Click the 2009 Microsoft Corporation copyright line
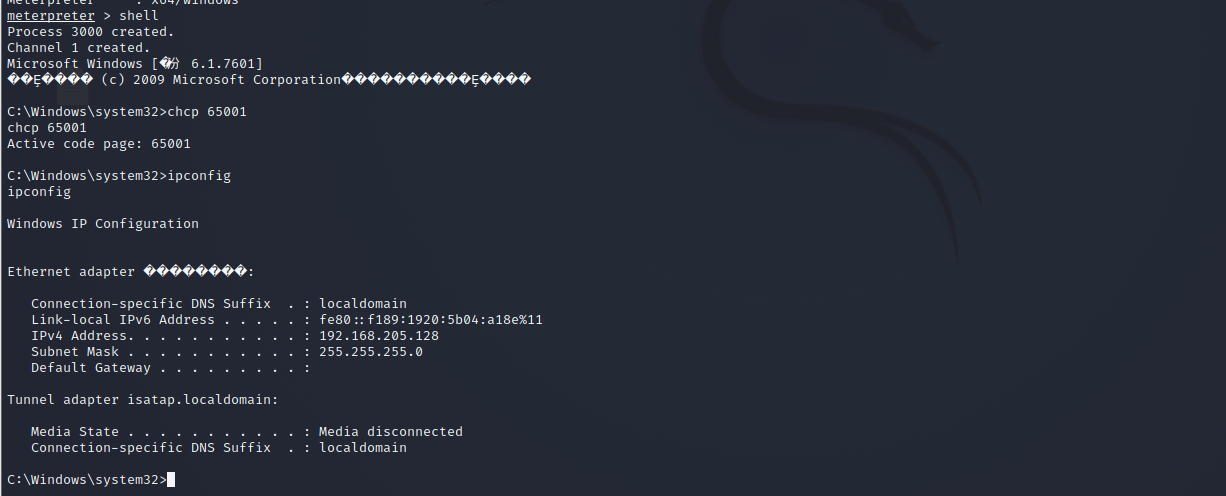Screen dimensions: 1226x496 pyautogui.click(x=269, y=80)
